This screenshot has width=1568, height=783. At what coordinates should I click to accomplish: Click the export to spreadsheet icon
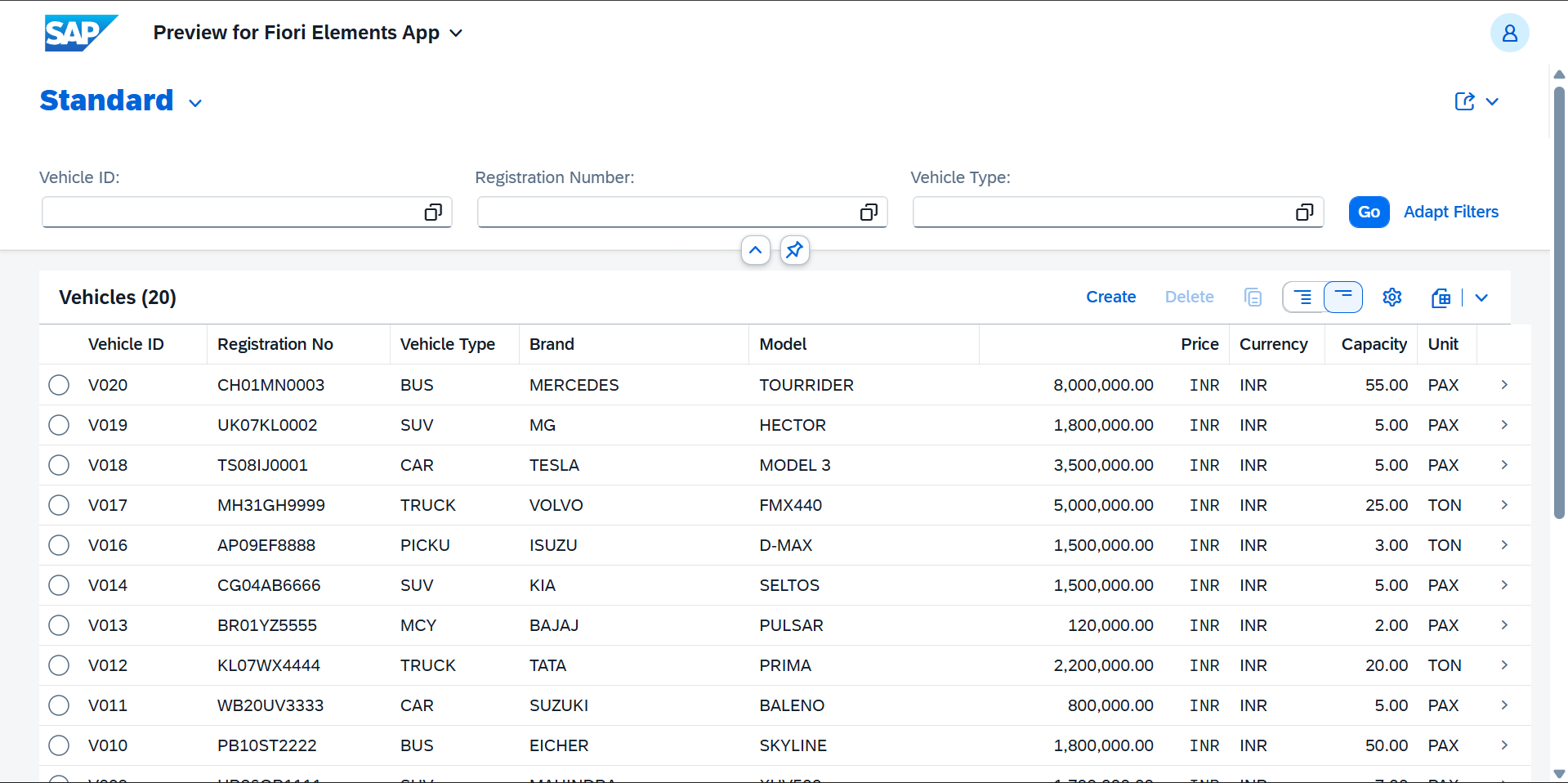[1441, 298]
